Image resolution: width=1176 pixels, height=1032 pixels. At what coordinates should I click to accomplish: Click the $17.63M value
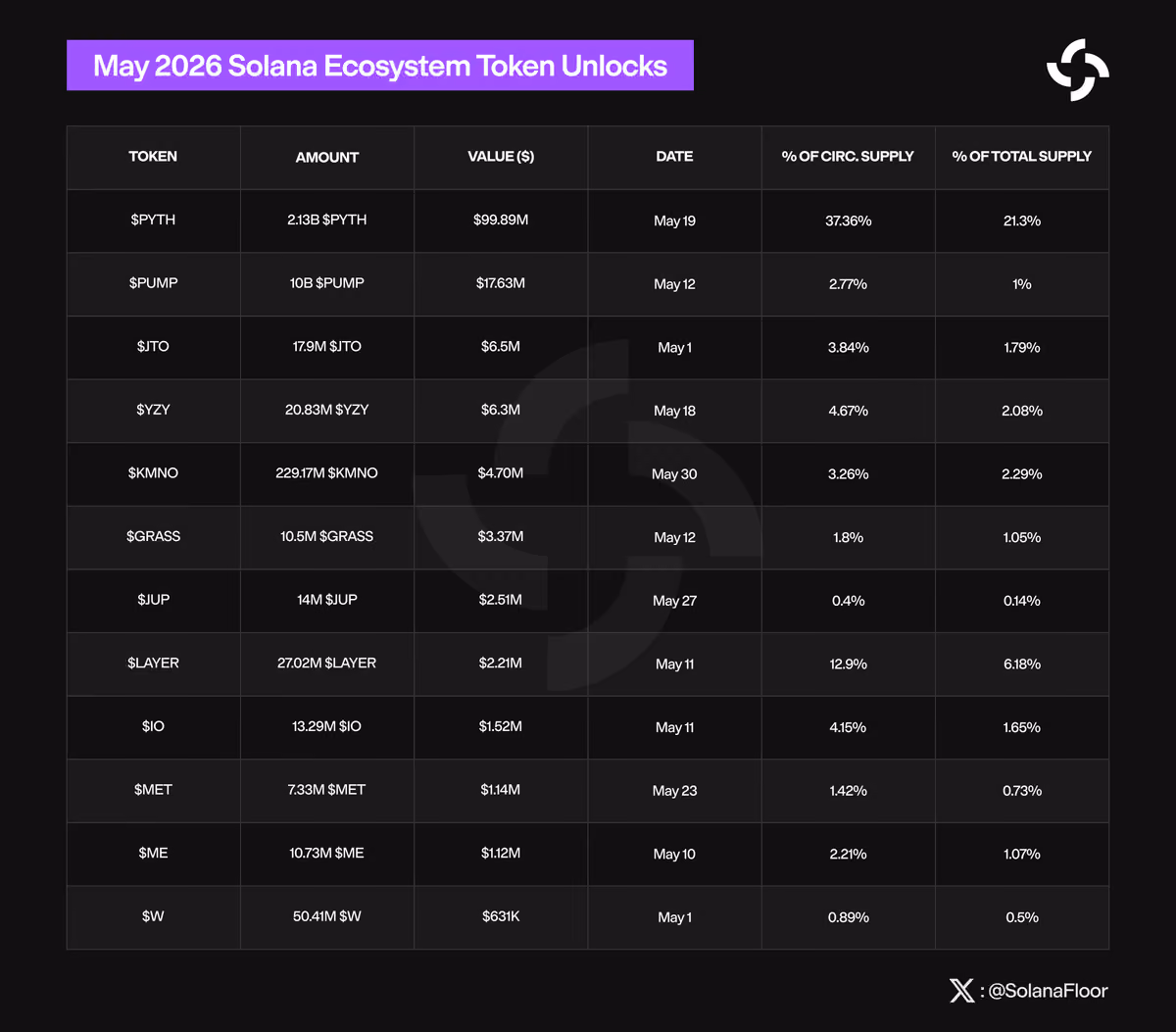501,282
